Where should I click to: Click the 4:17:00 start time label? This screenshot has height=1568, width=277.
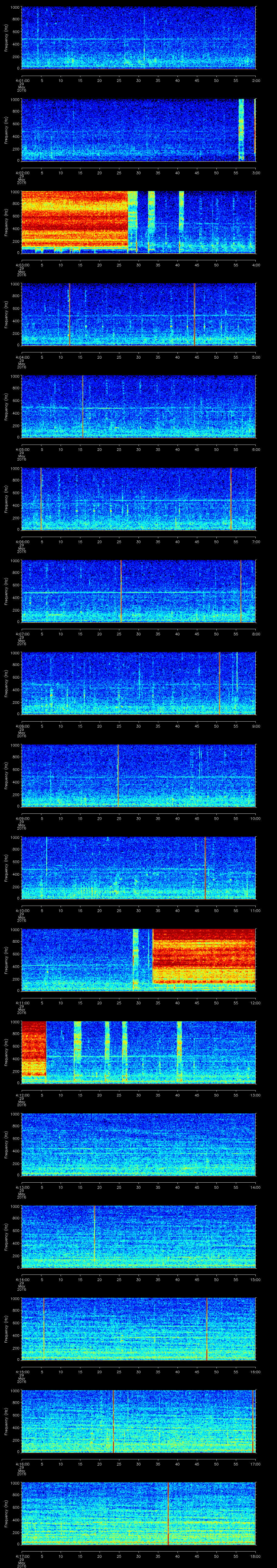22,1556
